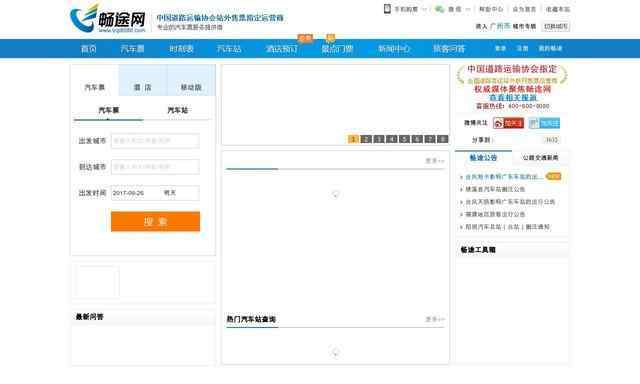The image size is (640, 384).
Task: Select the underlined 汽车票 sub-tab
Action: click(109, 111)
